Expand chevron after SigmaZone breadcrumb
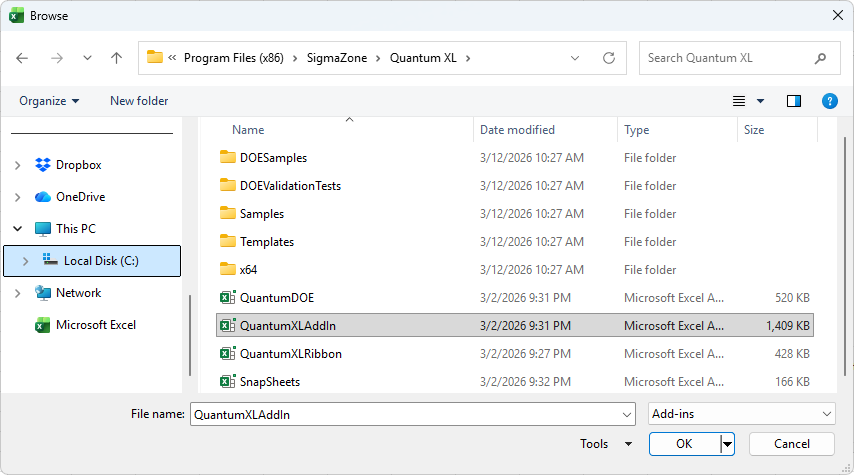The height and width of the screenshot is (475, 854). coord(379,58)
